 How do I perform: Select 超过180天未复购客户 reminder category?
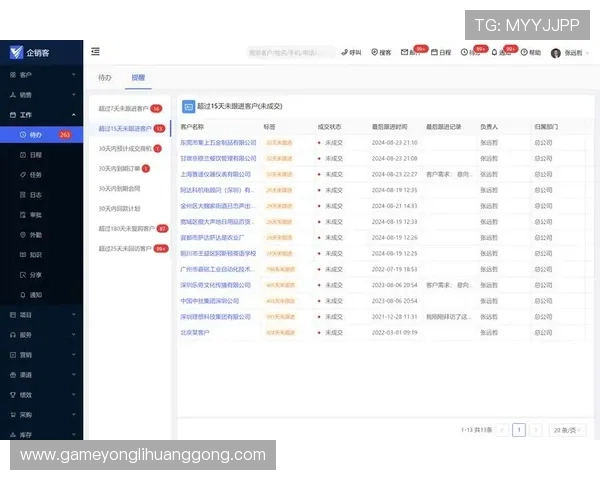click(130, 229)
